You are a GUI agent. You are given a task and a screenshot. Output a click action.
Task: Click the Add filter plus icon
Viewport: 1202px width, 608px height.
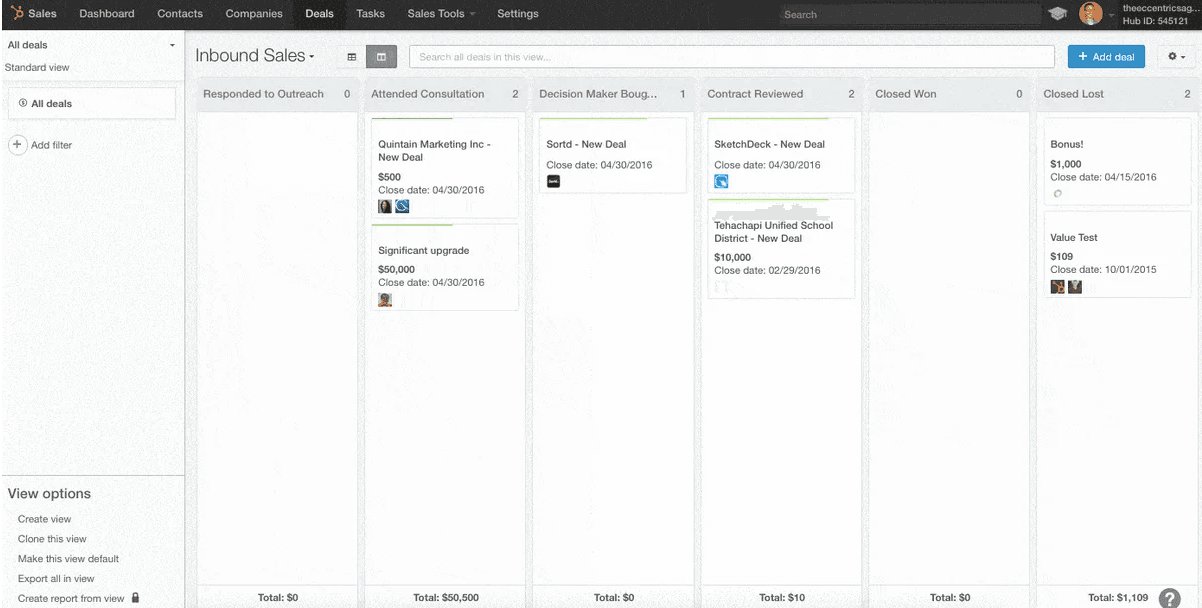(x=17, y=145)
